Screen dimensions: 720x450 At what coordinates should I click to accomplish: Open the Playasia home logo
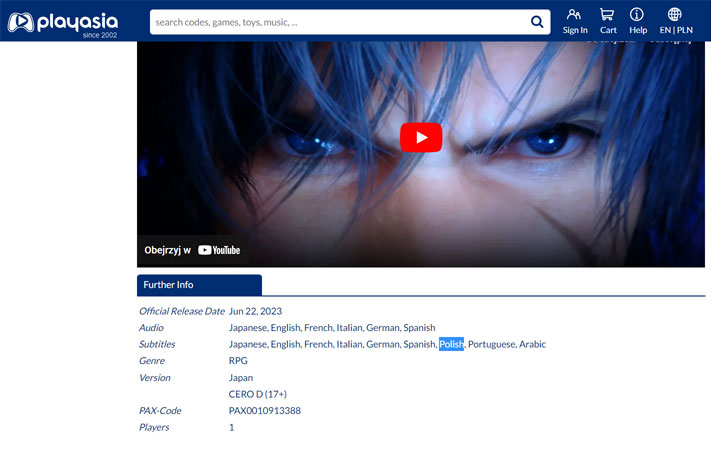click(63, 24)
